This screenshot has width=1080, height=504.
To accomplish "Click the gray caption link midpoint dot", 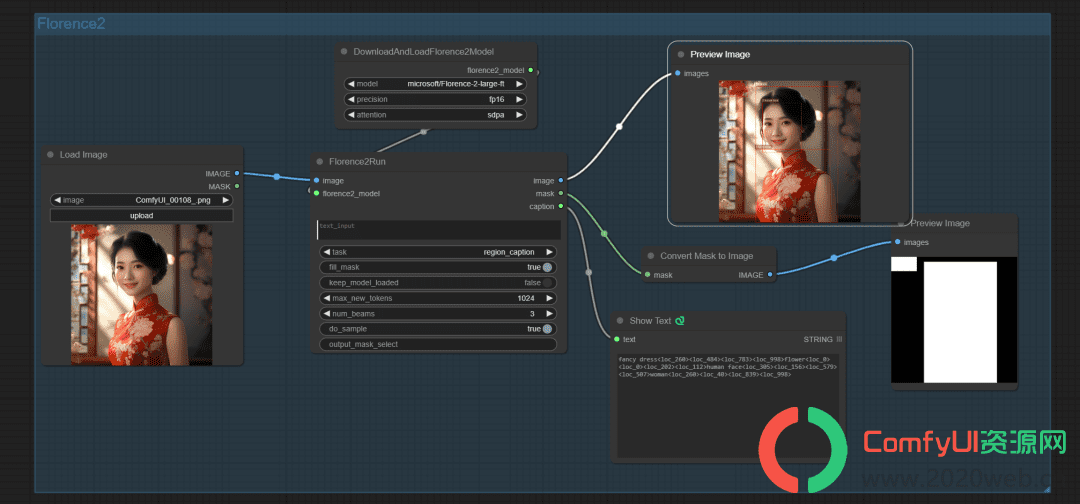I will pos(588,273).
